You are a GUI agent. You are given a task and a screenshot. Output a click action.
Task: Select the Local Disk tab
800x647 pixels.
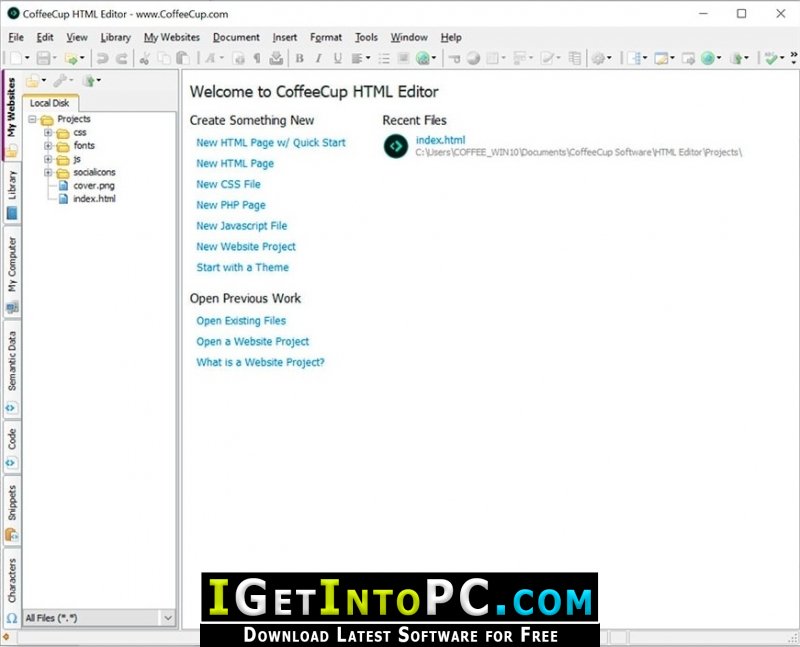[x=49, y=103]
